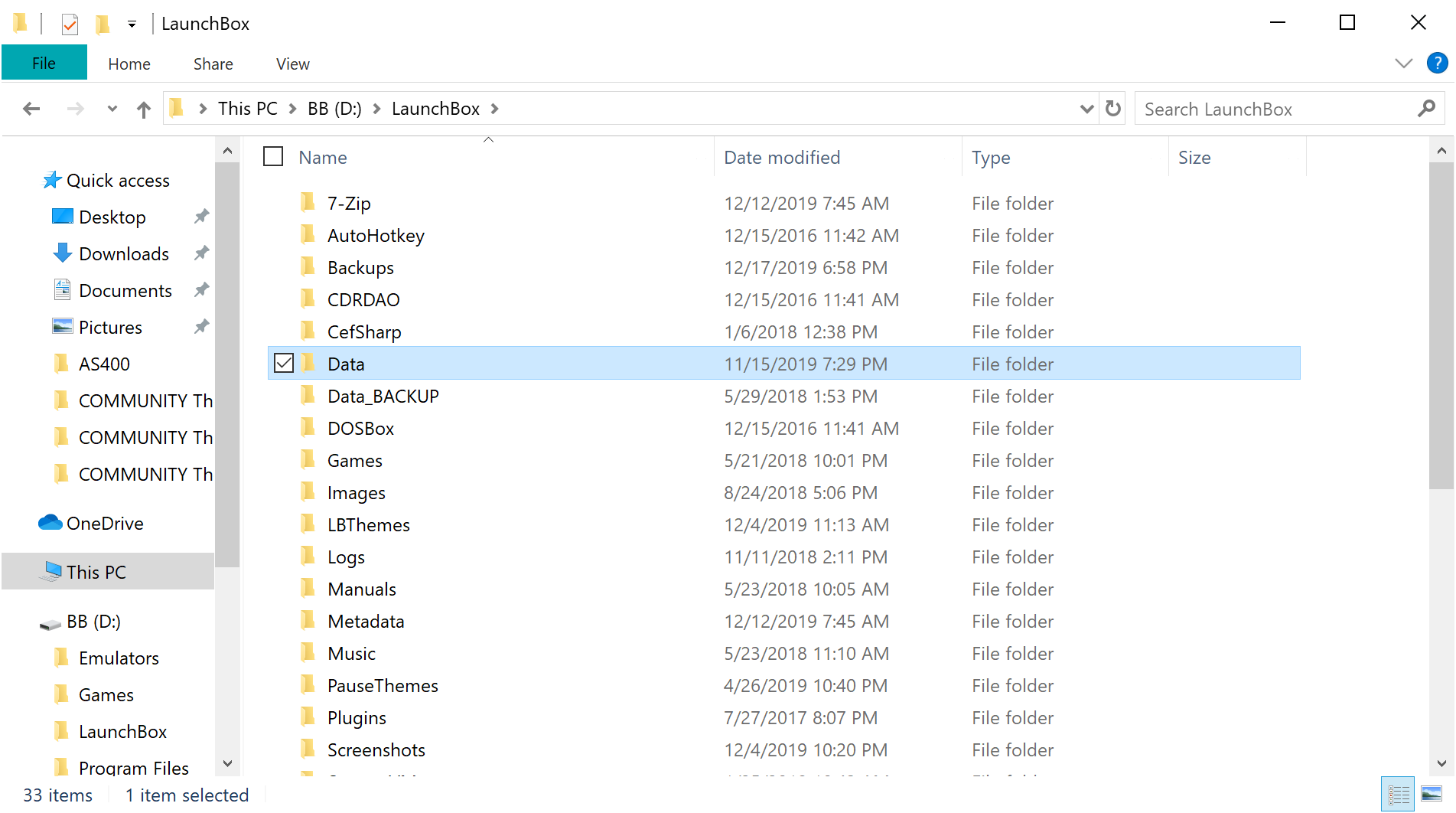1456x813 pixels.
Task: Click the CefSharp folder icon
Action: click(x=308, y=331)
